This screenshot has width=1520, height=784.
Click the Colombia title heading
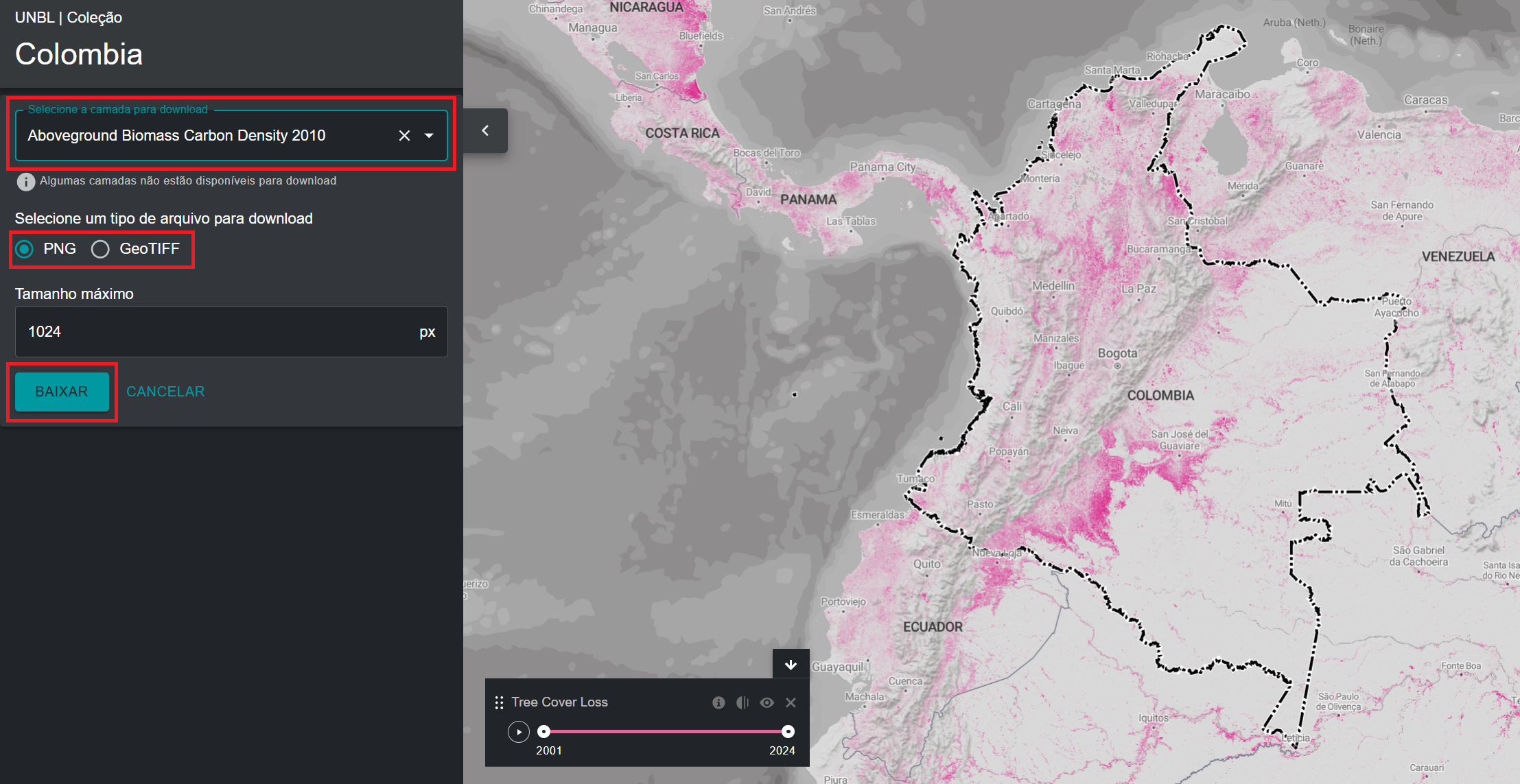(x=79, y=54)
